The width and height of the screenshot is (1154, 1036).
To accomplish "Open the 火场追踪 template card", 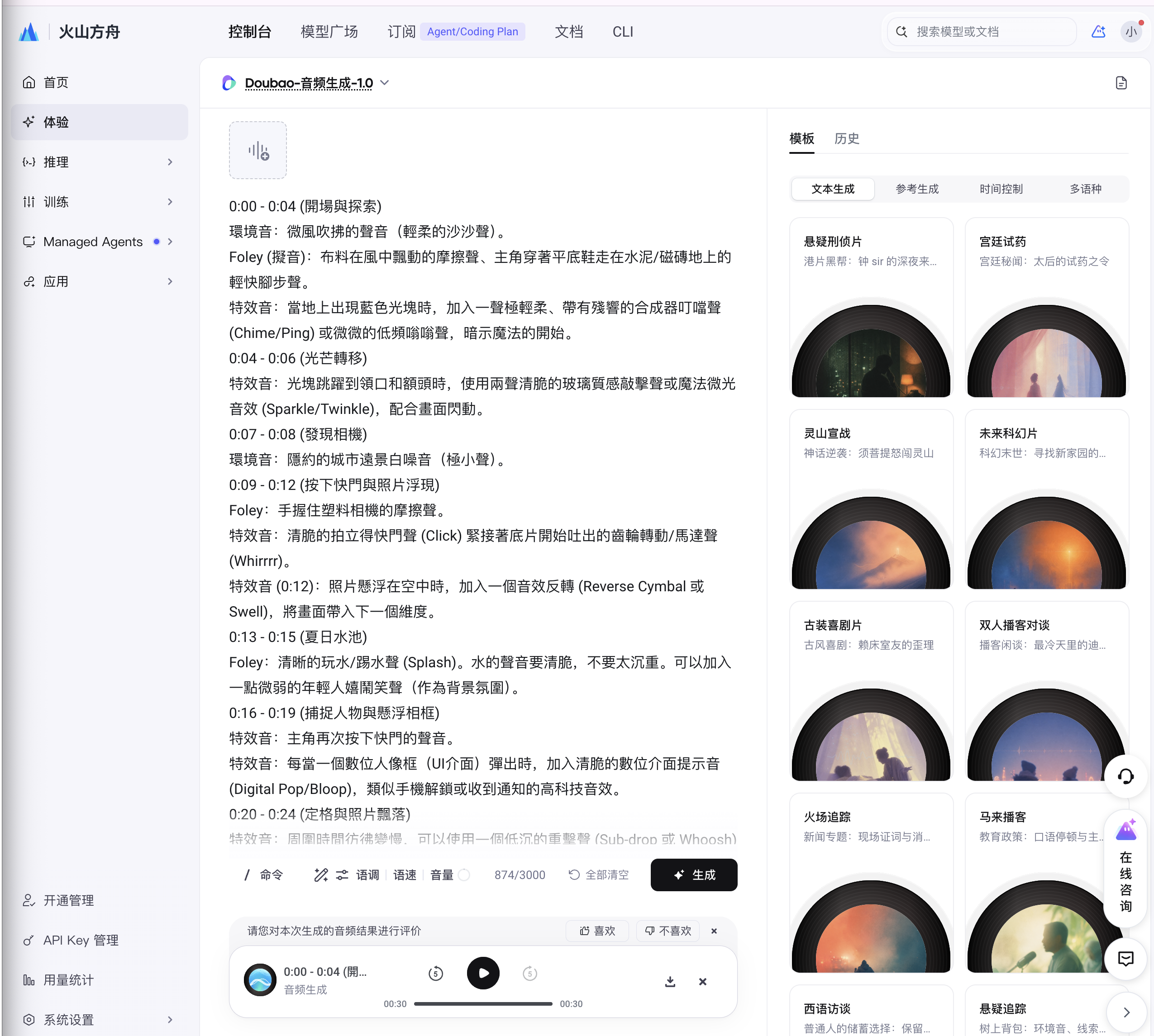I will (871, 884).
